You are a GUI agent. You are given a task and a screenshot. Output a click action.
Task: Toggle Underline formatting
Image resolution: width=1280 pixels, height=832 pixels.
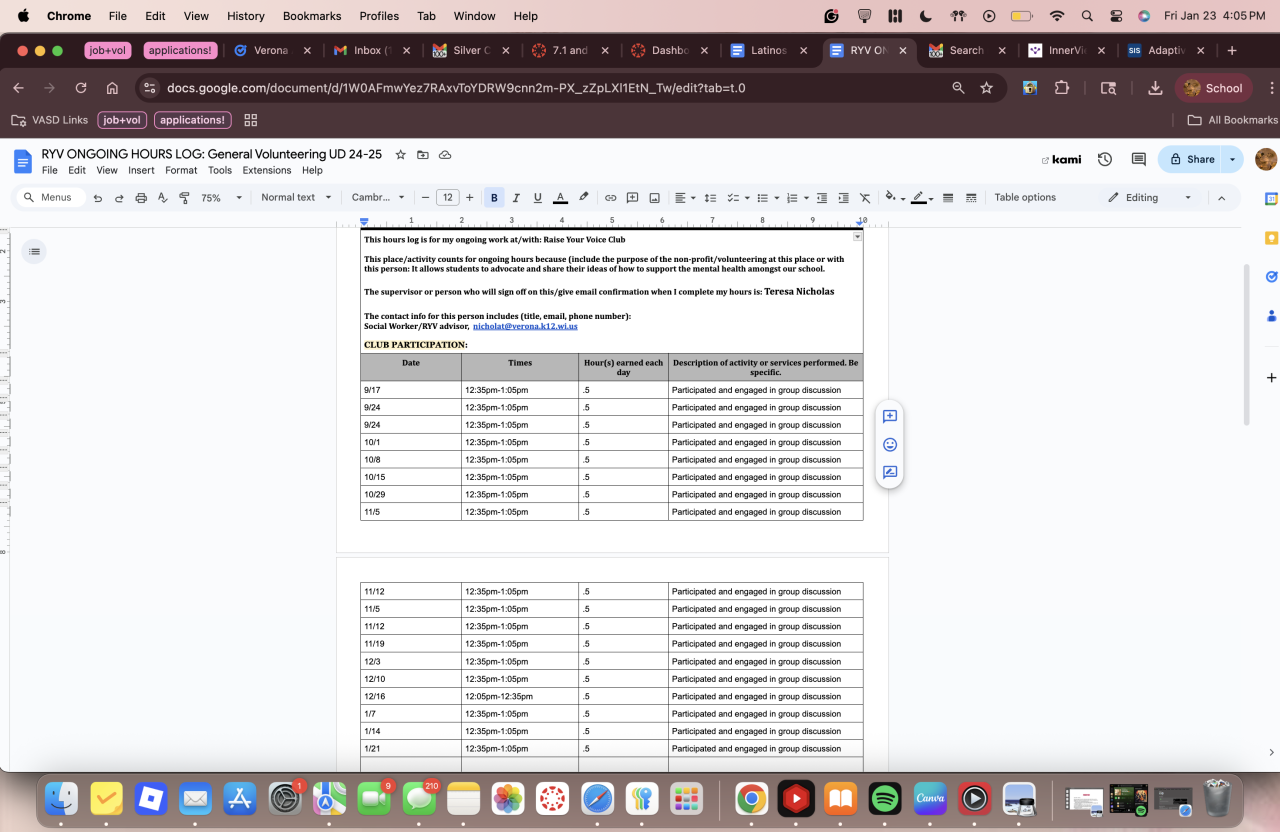pyautogui.click(x=538, y=198)
